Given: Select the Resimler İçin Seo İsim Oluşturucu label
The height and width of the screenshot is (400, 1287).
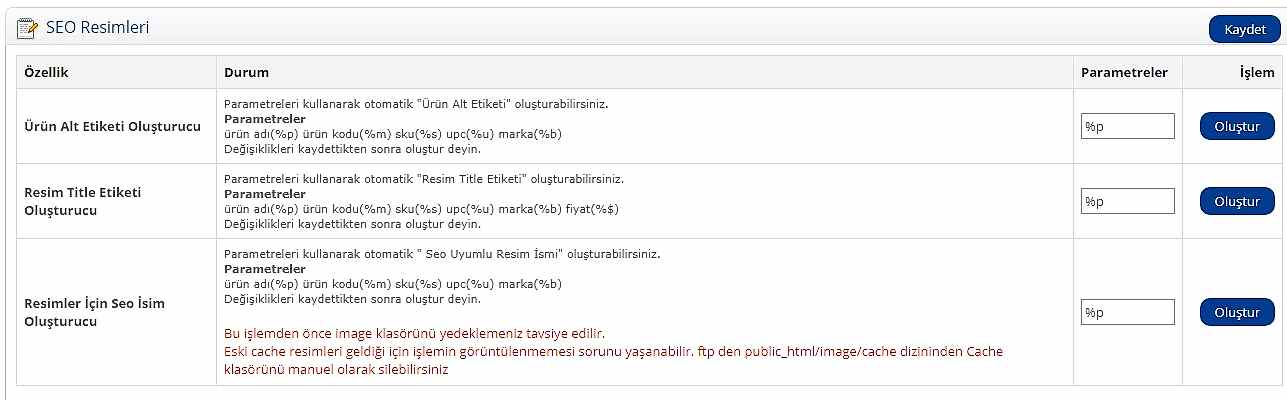Looking at the screenshot, I should pyautogui.click(x=94, y=312).
